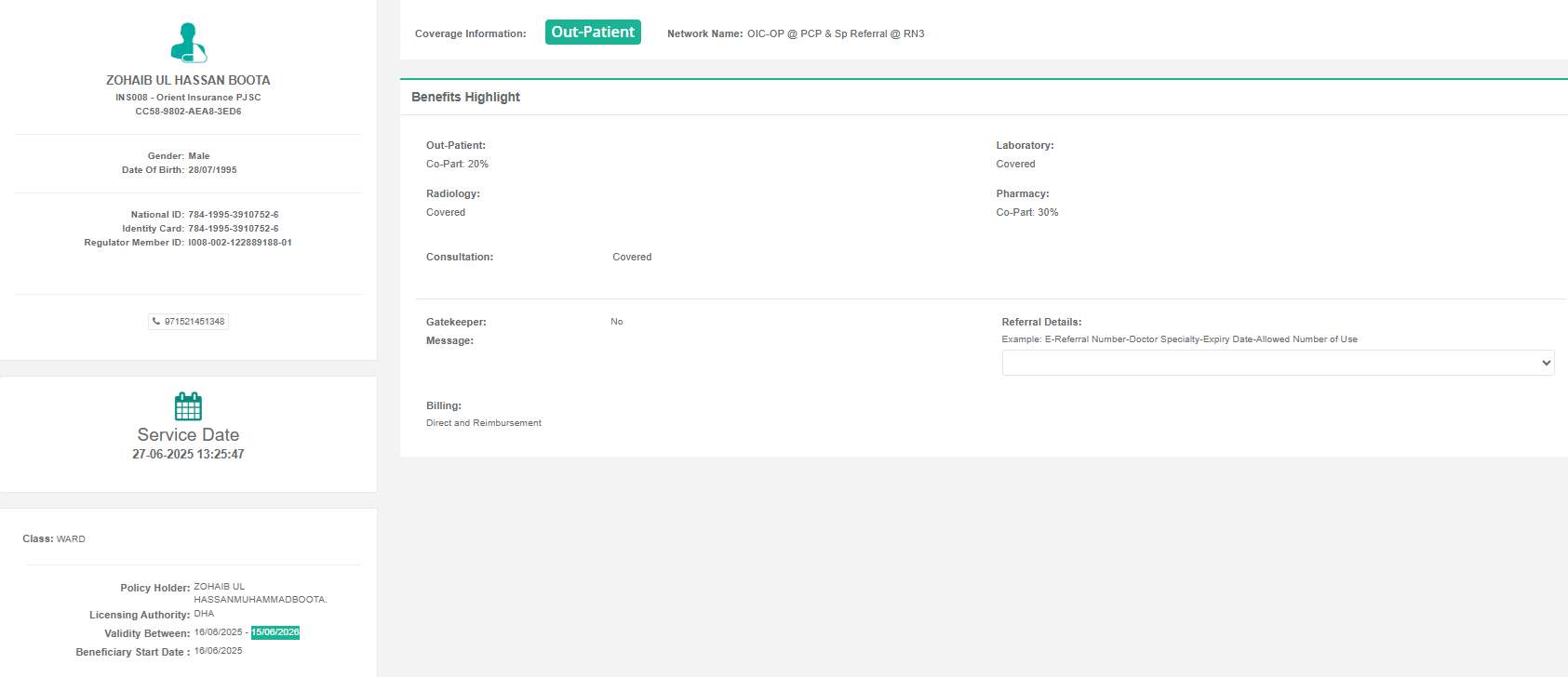Click the Service Date timestamp text
This screenshot has height=677, width=1568.
188,455
